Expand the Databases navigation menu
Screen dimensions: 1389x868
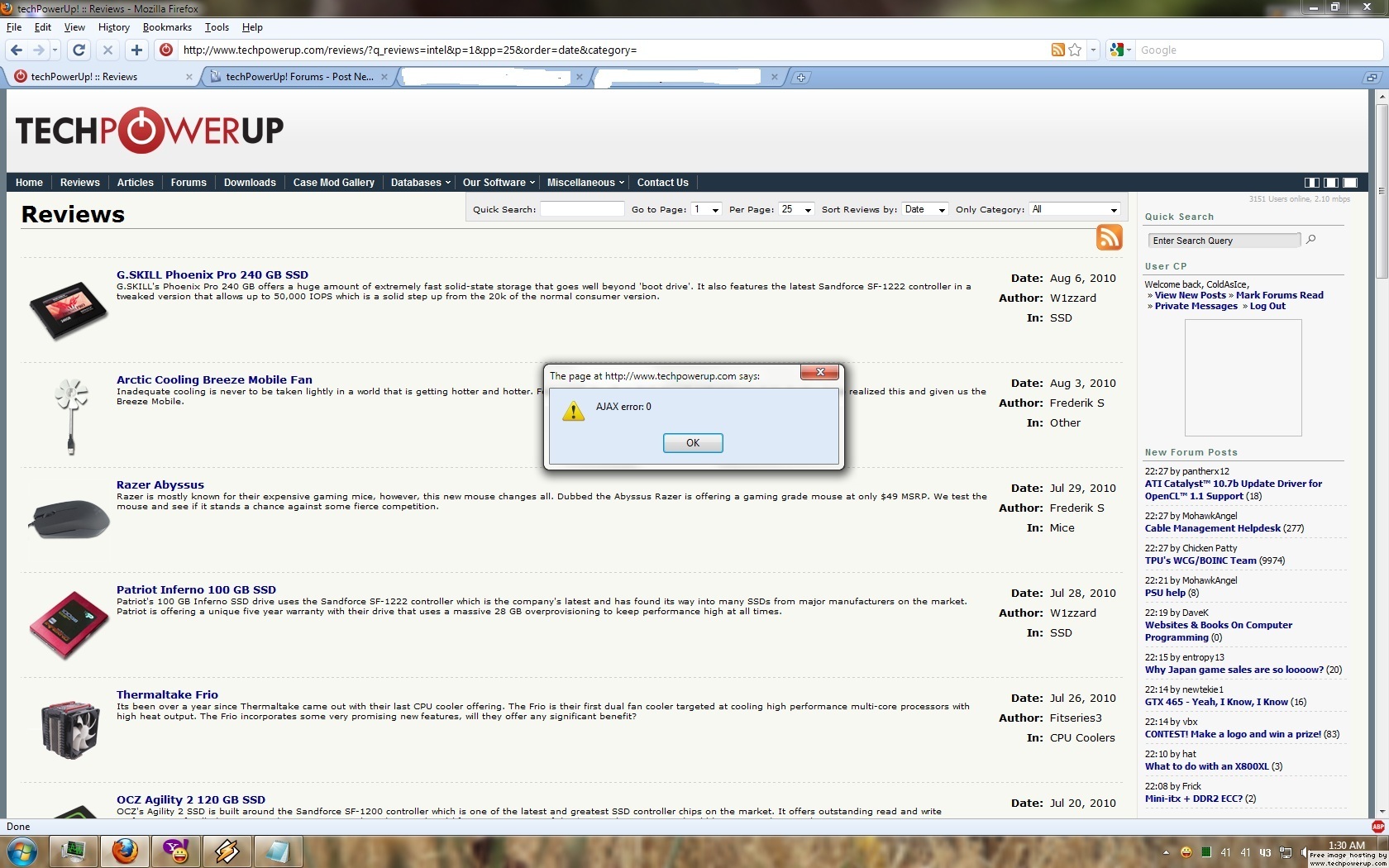pyautogui.click(x=420, y=183)
